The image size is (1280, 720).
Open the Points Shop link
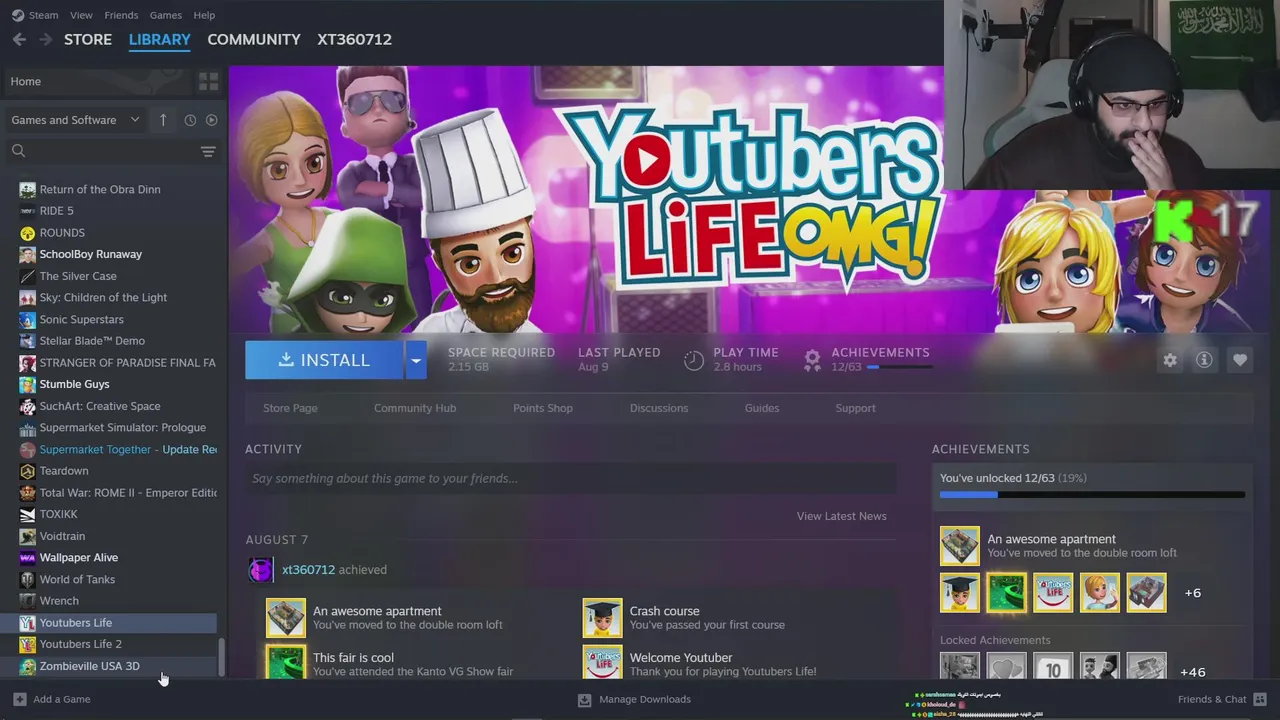coord(543,408)
